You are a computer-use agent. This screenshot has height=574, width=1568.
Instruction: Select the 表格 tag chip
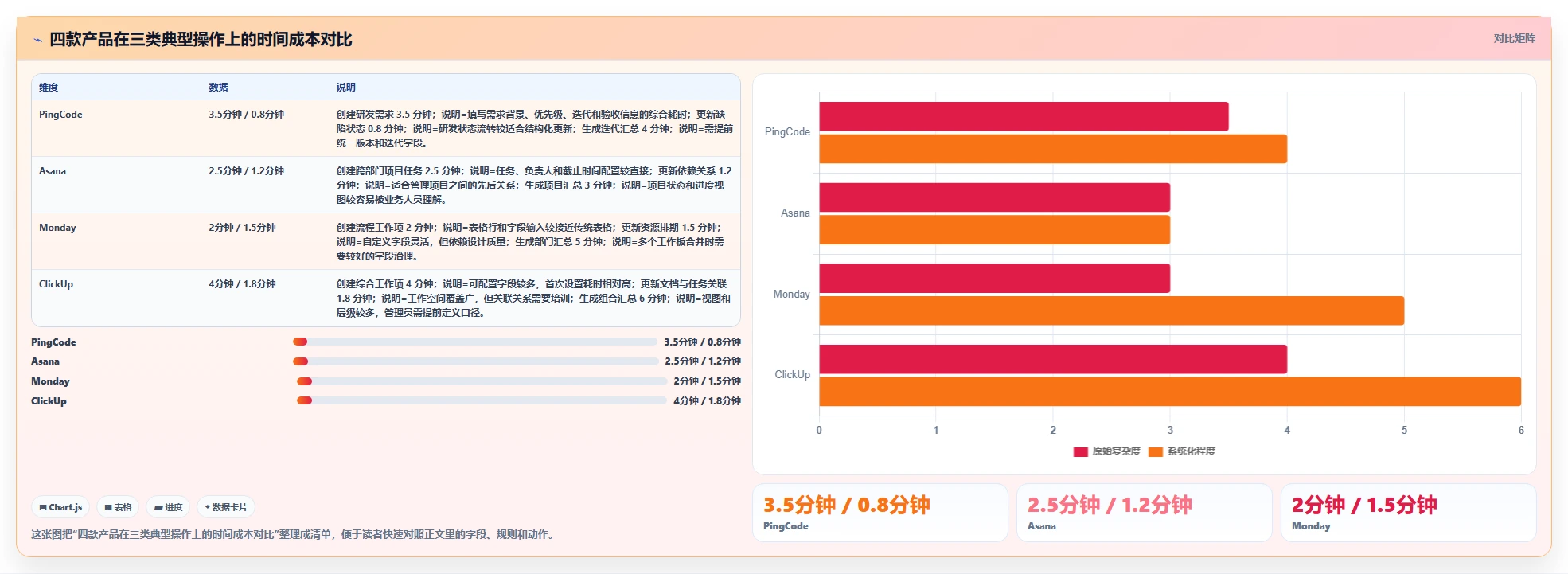tap(119, 507)
